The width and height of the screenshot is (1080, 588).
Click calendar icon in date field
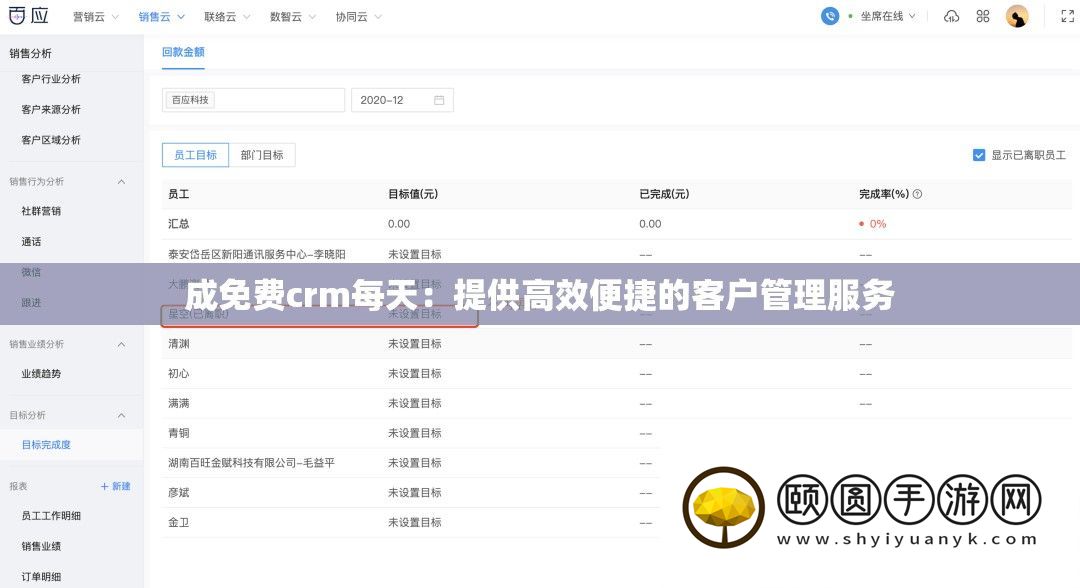point(439,101)
